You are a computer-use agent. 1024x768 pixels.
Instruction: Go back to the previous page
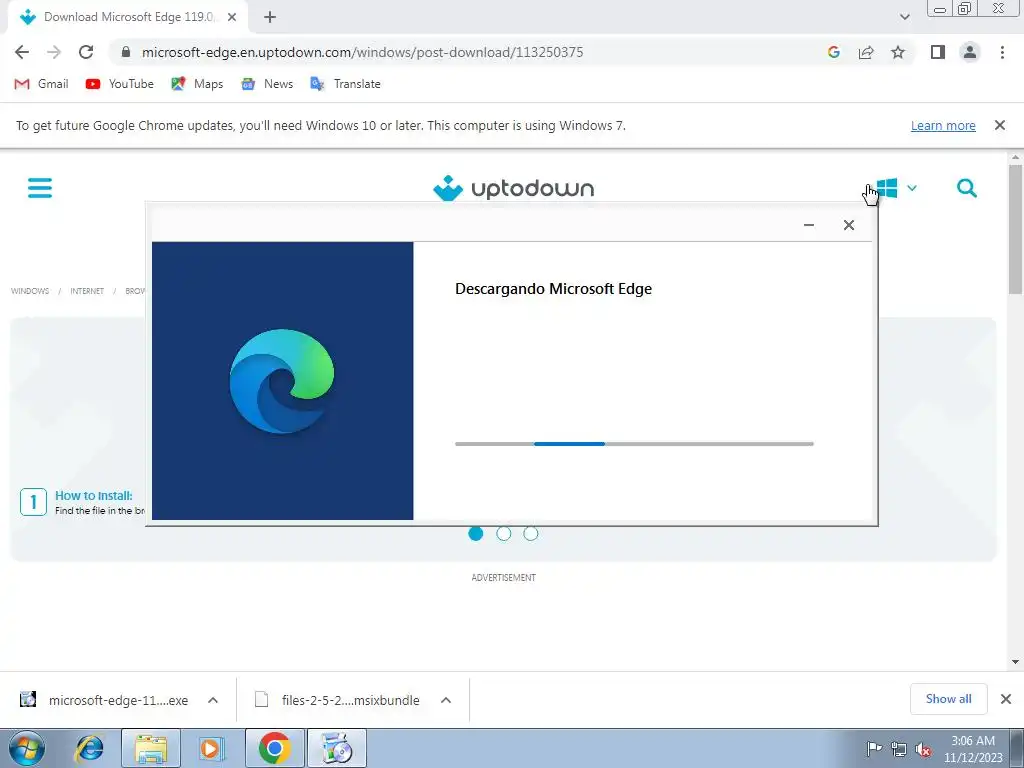click(22, 52)
